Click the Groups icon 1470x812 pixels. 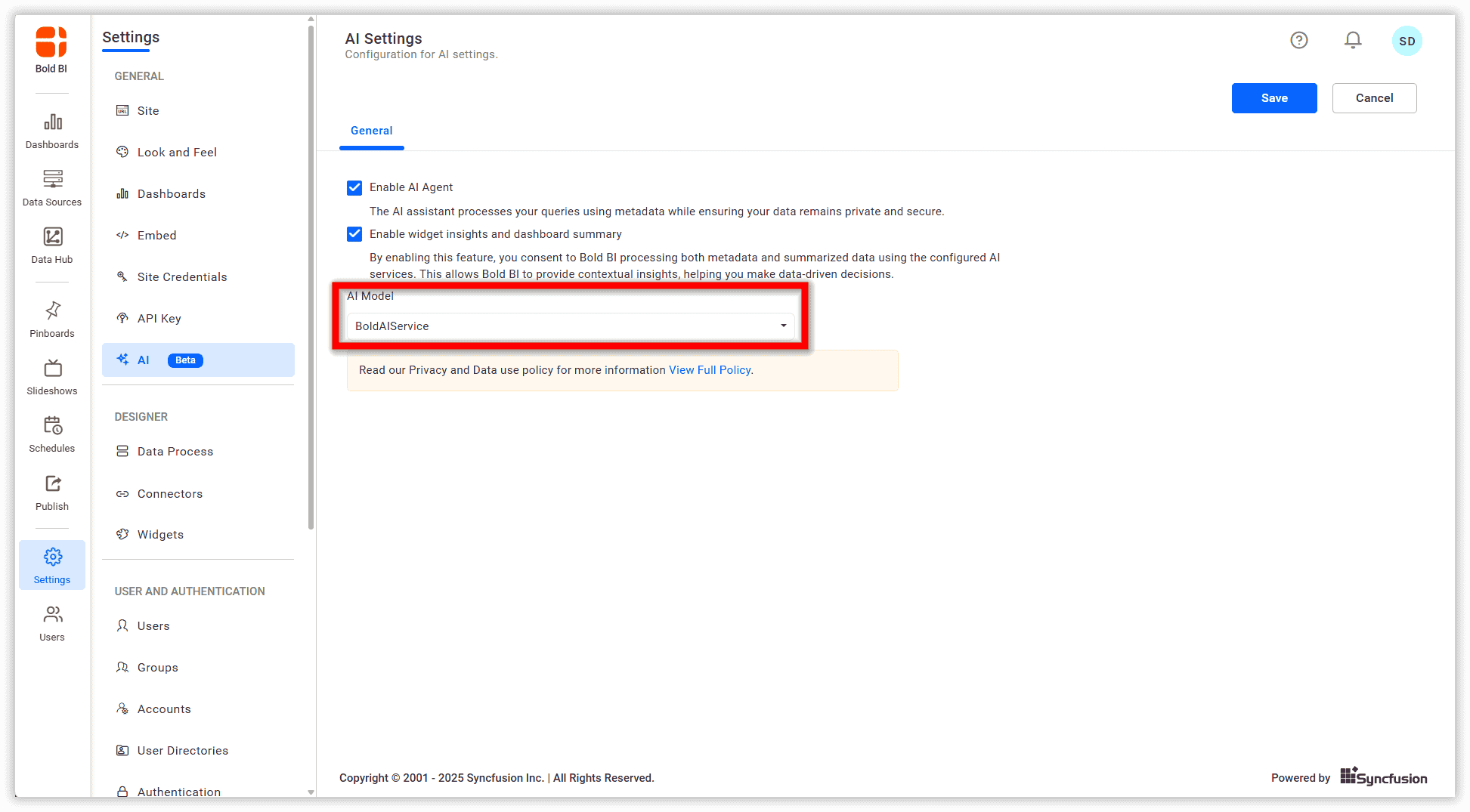[122, 667]
